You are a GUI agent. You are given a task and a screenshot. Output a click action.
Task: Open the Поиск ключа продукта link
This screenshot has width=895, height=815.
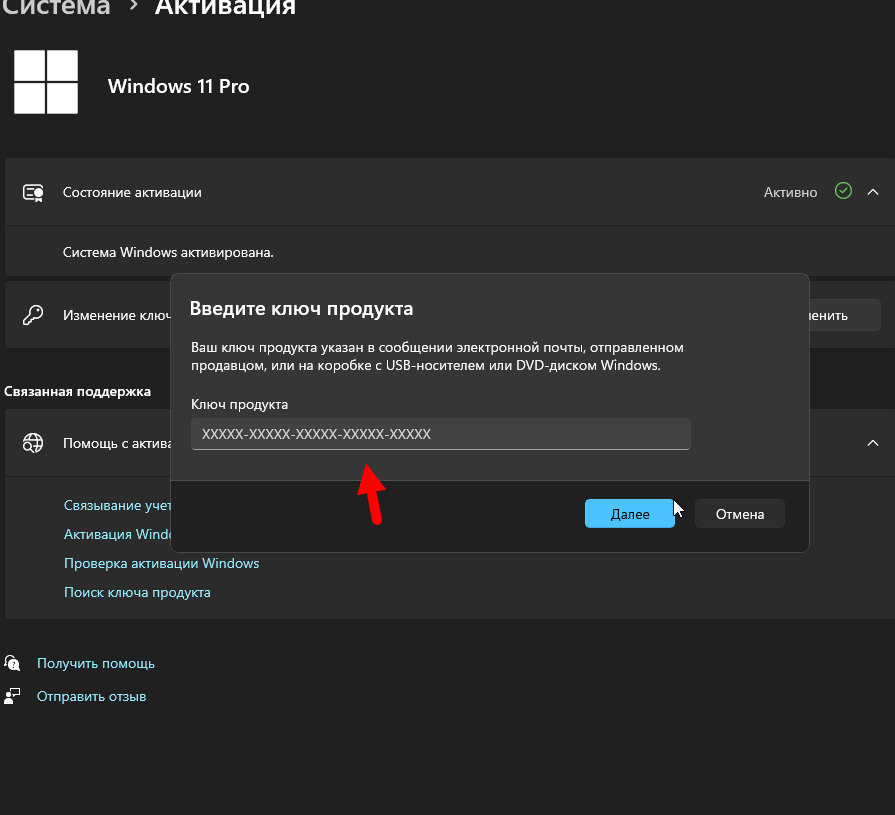click(137, 592)
